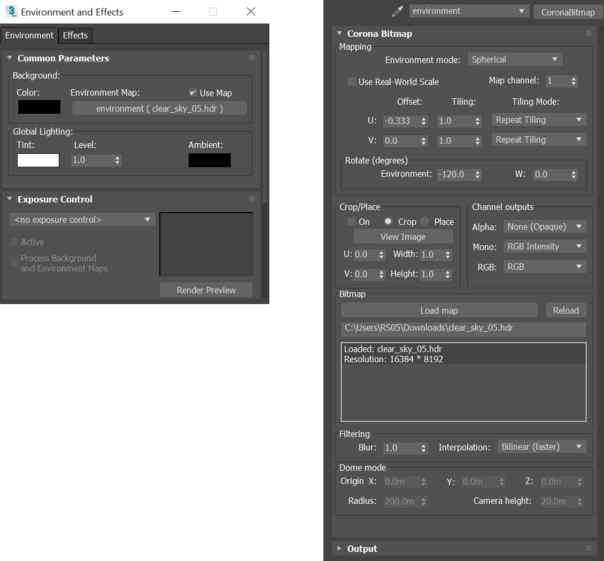Switch to the Environment tab
604x561 pixels.
coord(29,35)
